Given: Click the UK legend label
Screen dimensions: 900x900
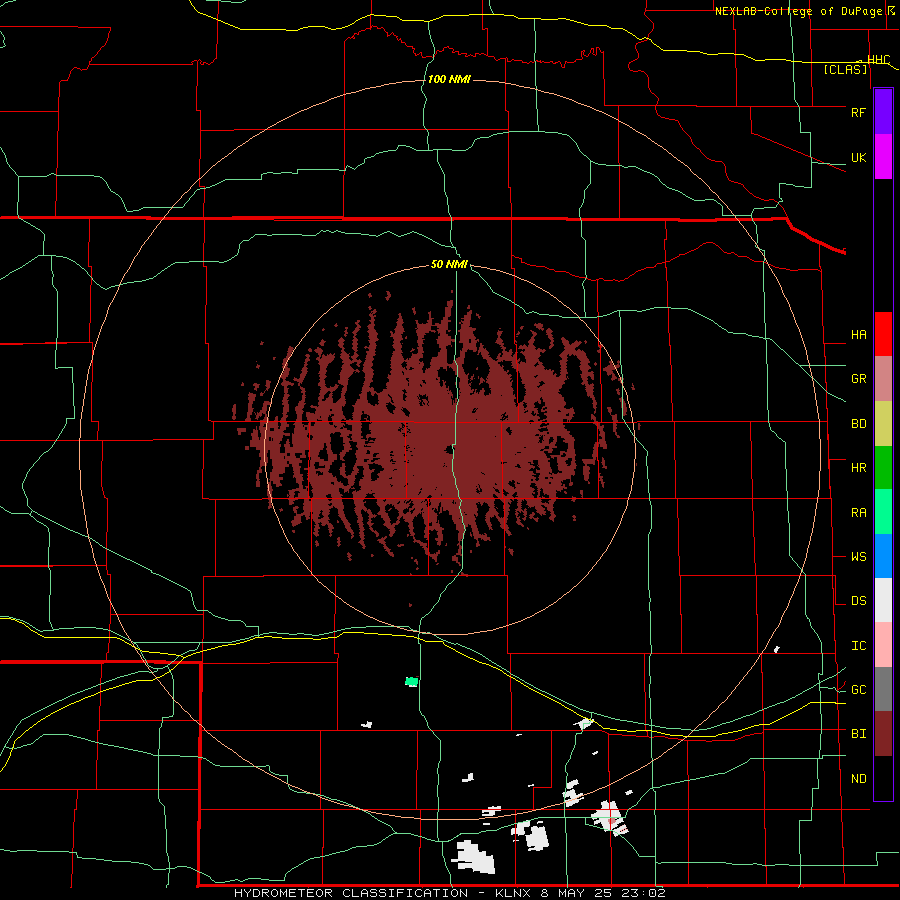Looking at the screenshot, I should point(858,157).
